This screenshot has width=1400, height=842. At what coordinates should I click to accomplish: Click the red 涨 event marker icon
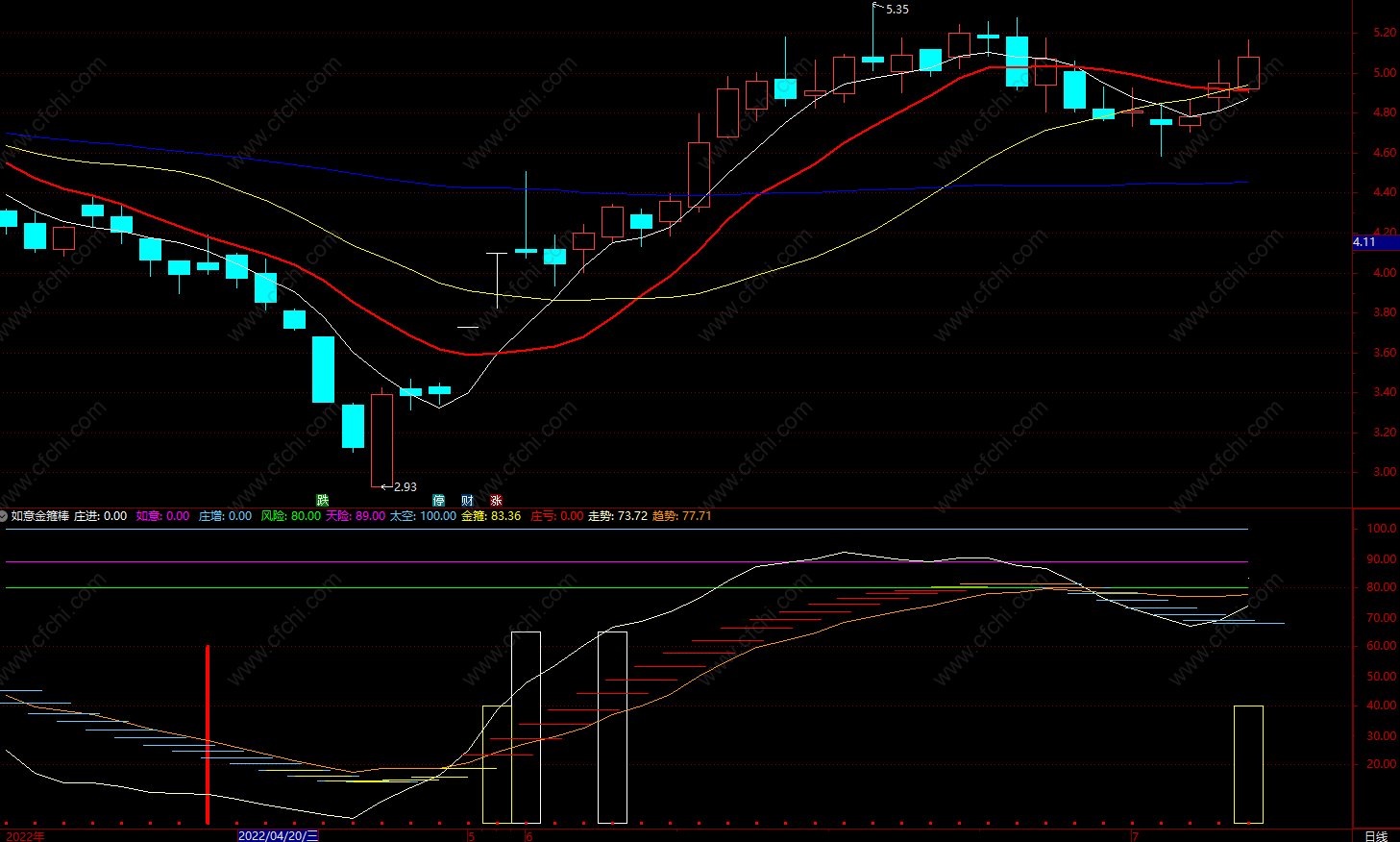click(x=496, y=500)
